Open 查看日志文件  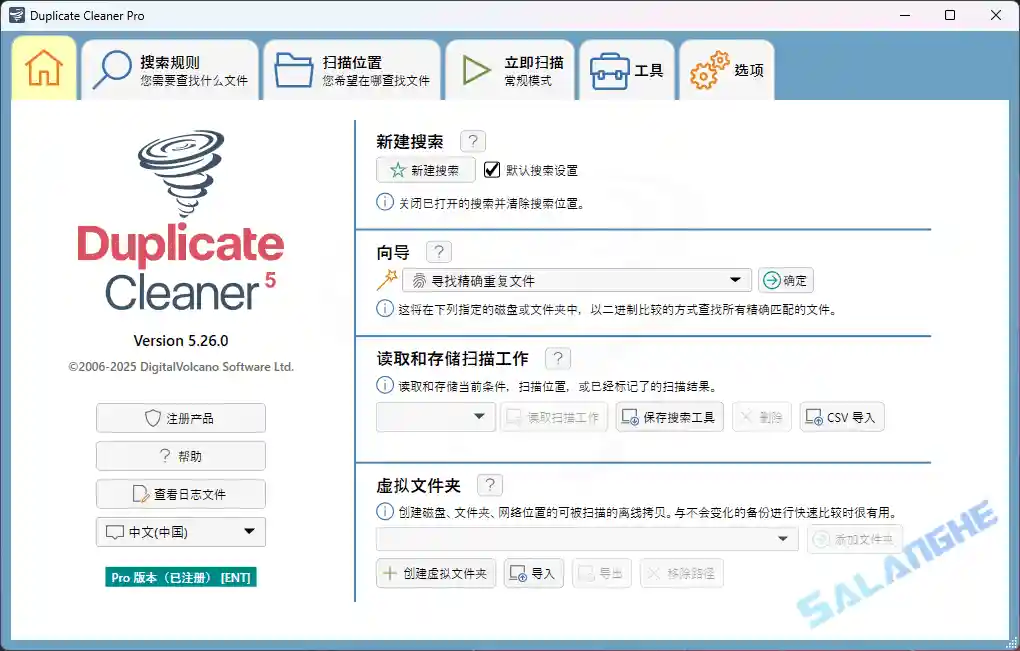coord(180,493)
